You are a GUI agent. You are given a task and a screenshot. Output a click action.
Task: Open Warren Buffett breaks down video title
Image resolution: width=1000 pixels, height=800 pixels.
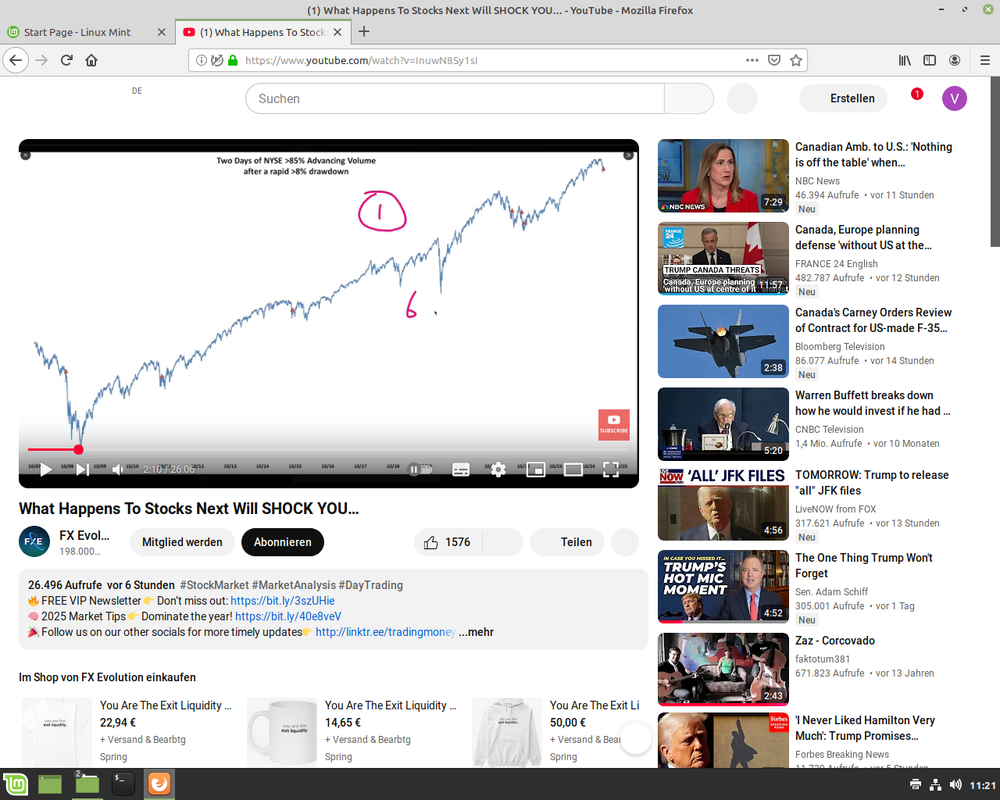coord(872,403)
